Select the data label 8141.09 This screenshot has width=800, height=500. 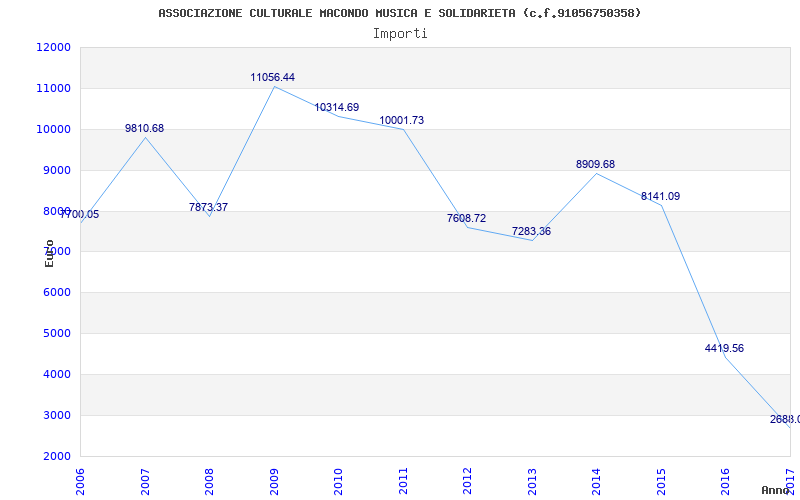coord(660,196)
